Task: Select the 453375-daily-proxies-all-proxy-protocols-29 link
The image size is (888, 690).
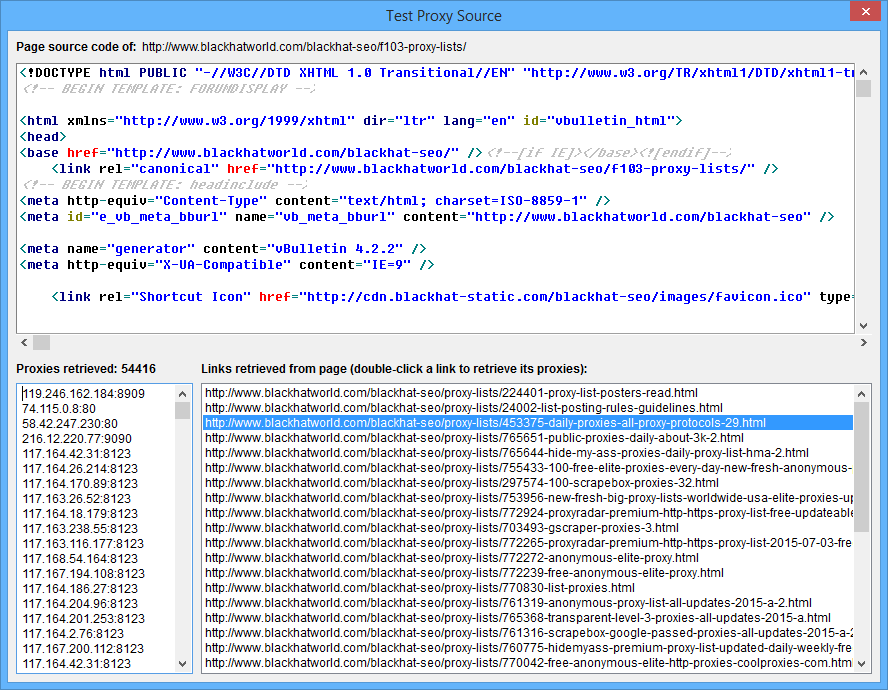Action: (528, 423)
